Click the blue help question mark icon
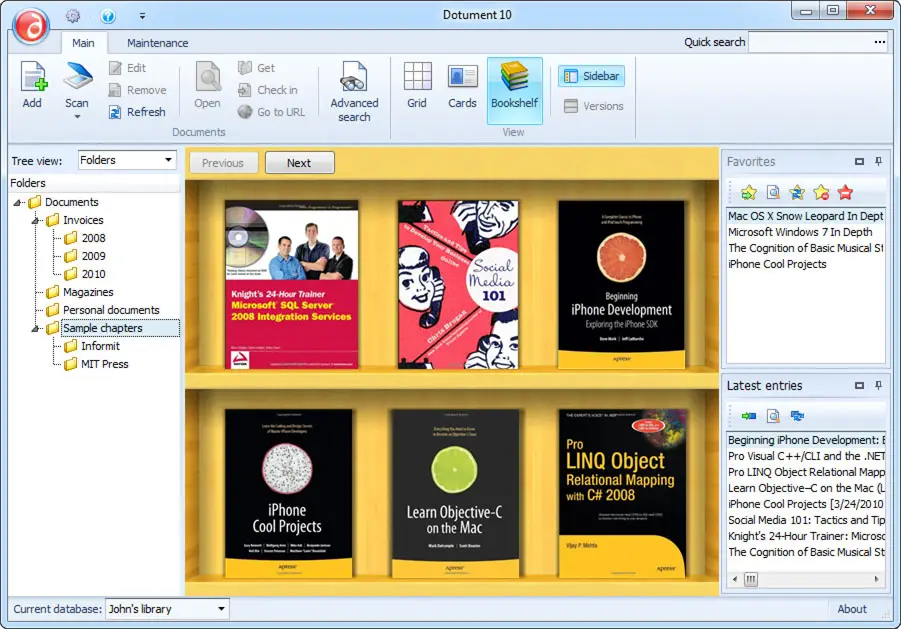Image resolution: width=901 pixels, height=629 pixels. coord(107,16)
